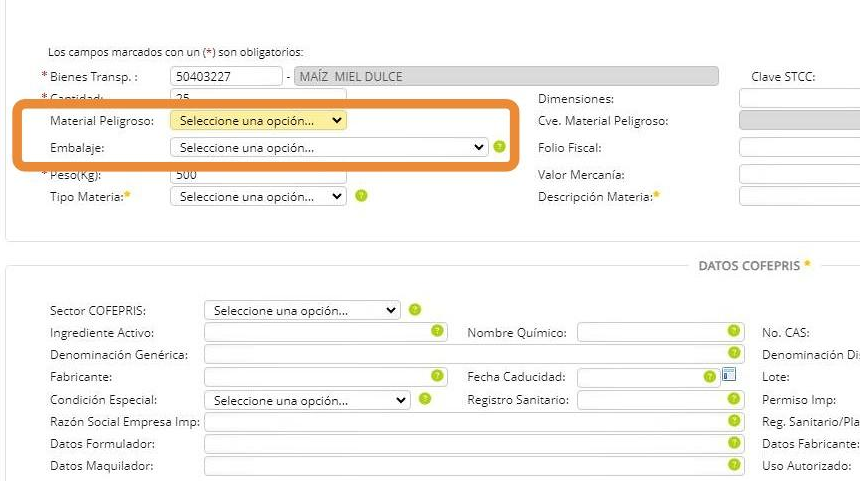Open the Condición Especial dropdown

click(x=307, y=400)
